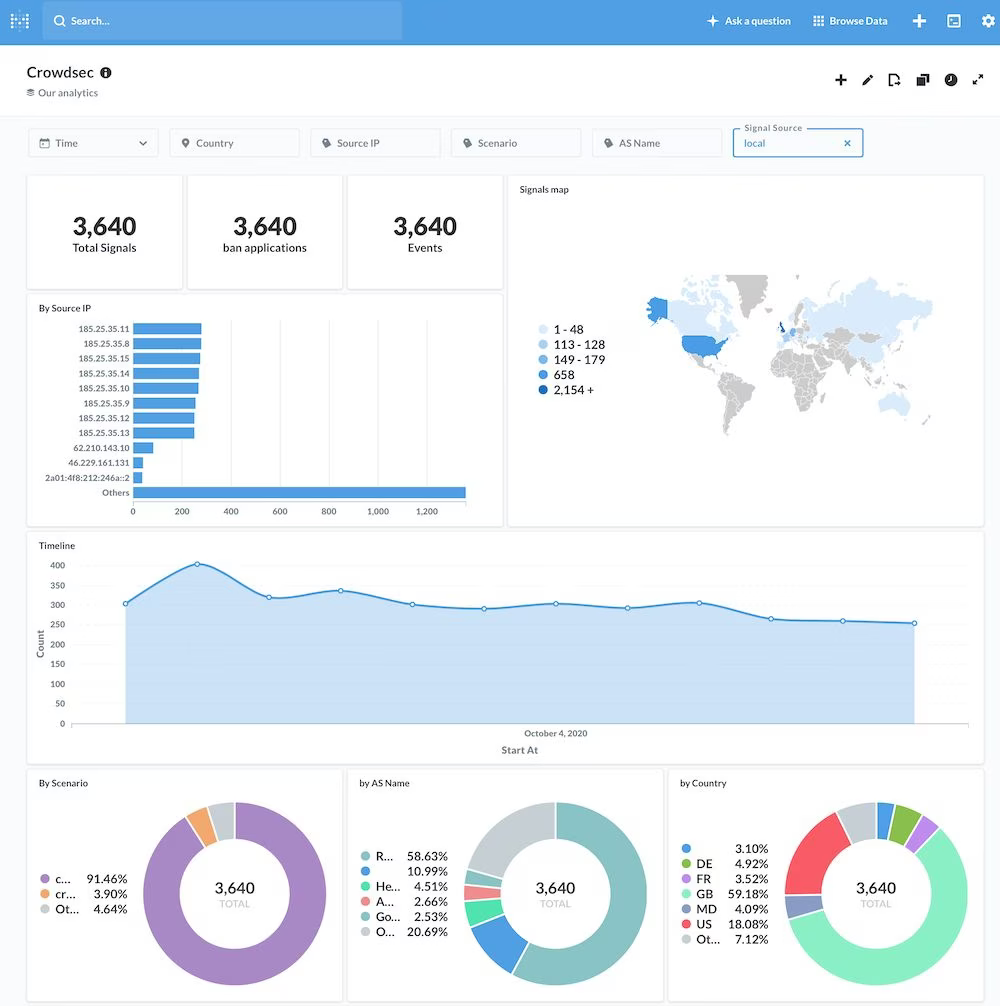This screenshot has width=1000, height=1006.
Task: Open the settings gear menu
Action: (988, 21)
